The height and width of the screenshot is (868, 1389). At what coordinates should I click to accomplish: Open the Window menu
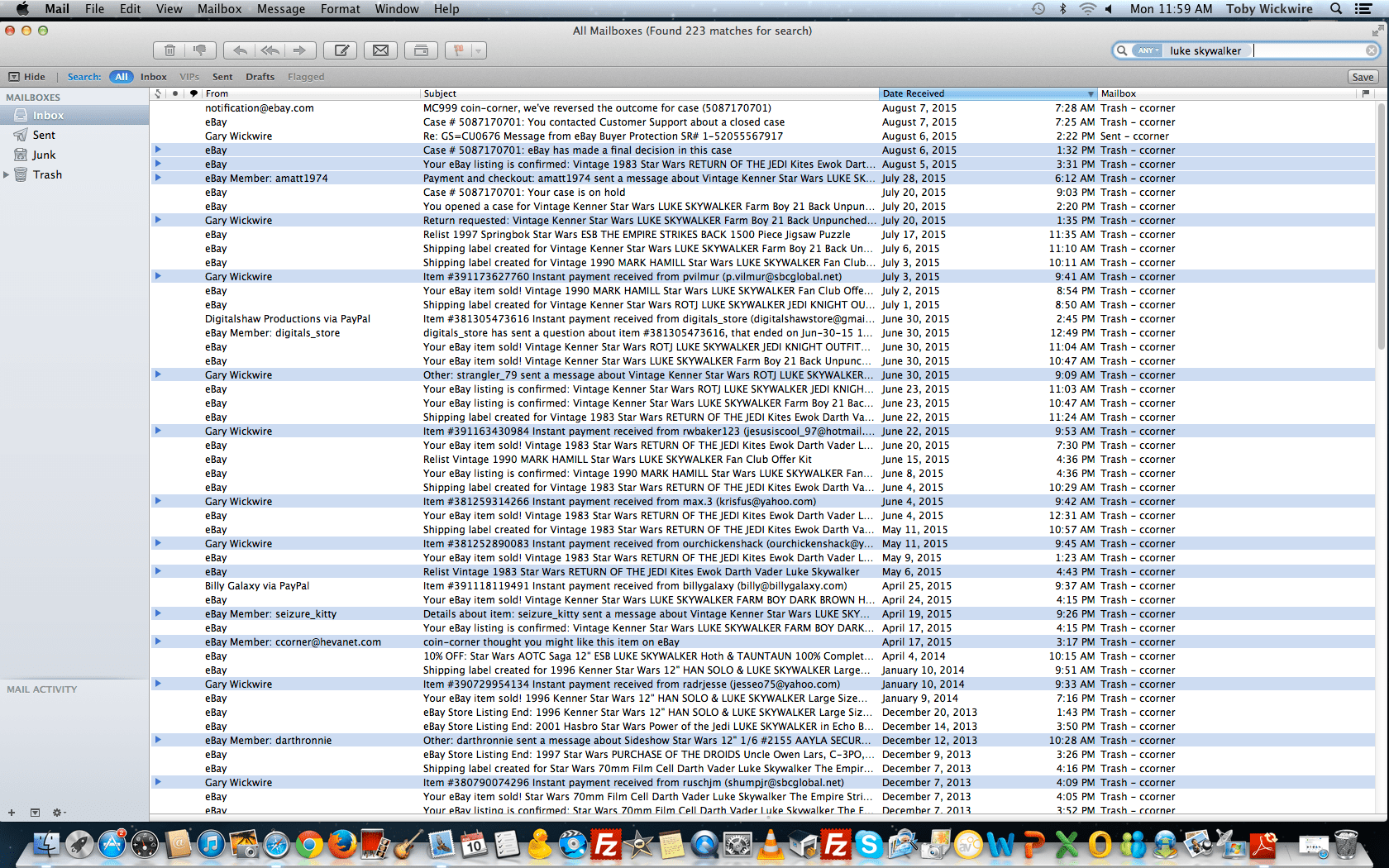click(x=397, y=9)
